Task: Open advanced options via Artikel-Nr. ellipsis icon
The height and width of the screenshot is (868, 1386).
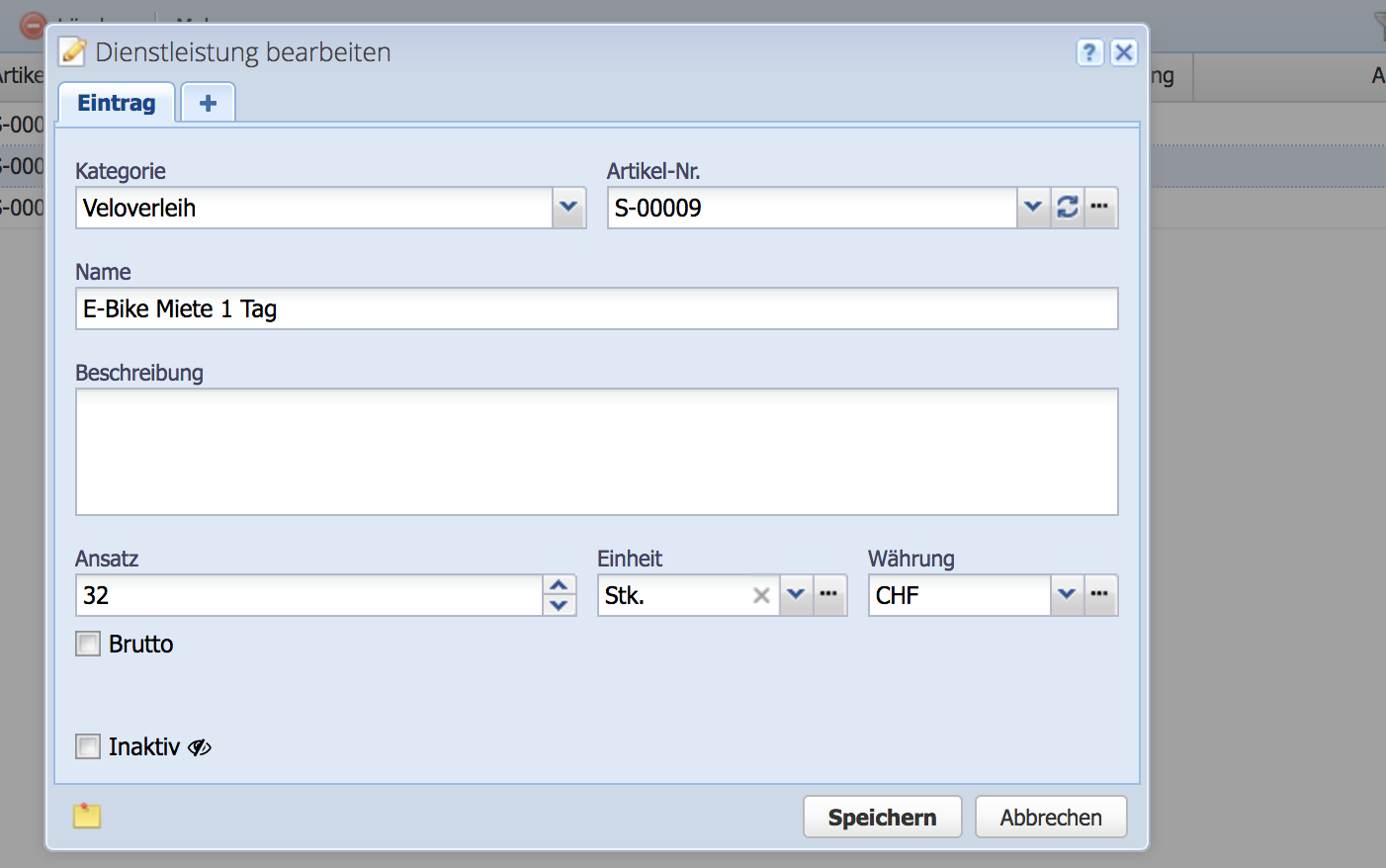Action: (x=1099, y=208)
